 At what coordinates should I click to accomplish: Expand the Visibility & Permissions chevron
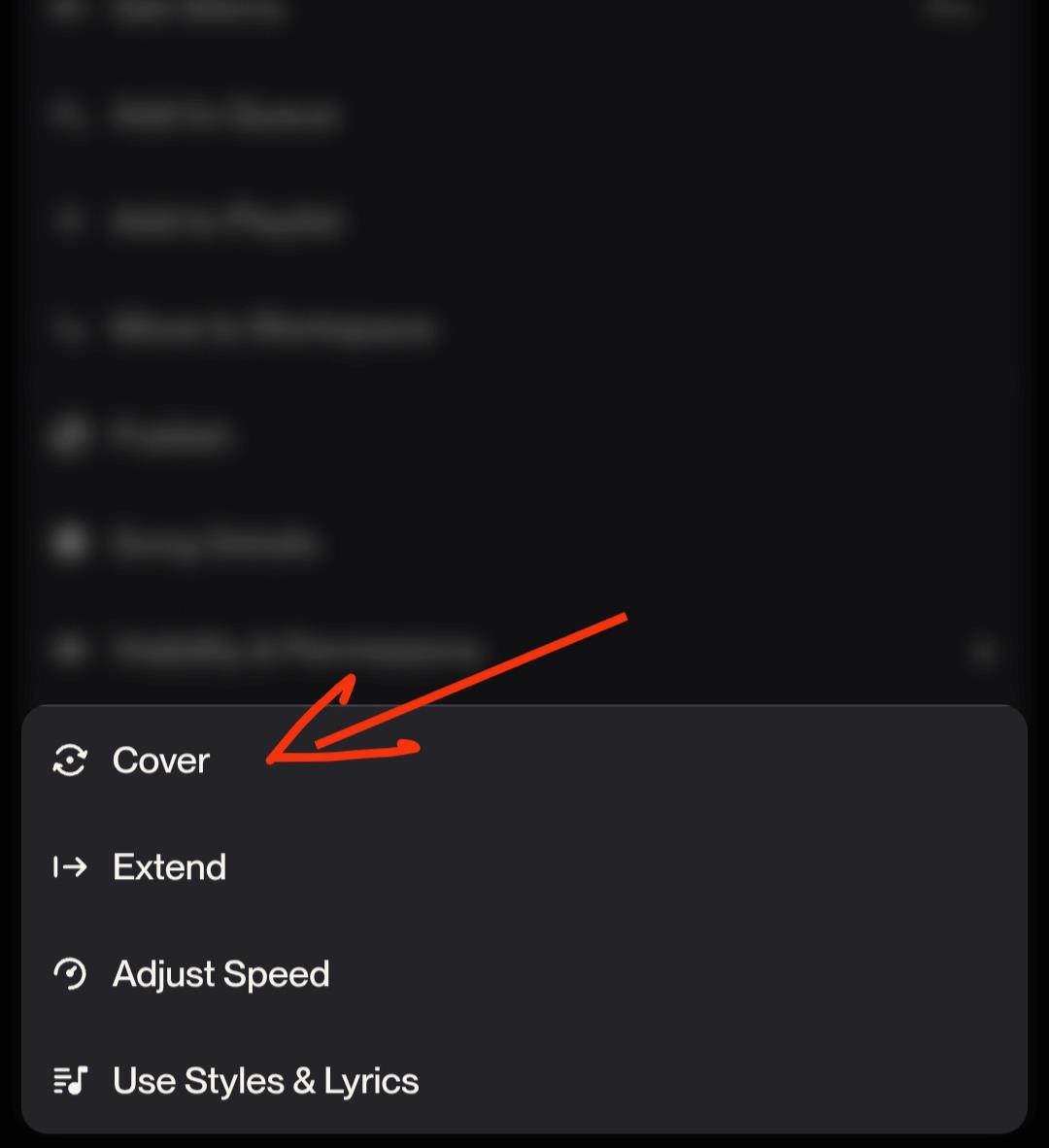pyautogui.click(x=983, y=651)
